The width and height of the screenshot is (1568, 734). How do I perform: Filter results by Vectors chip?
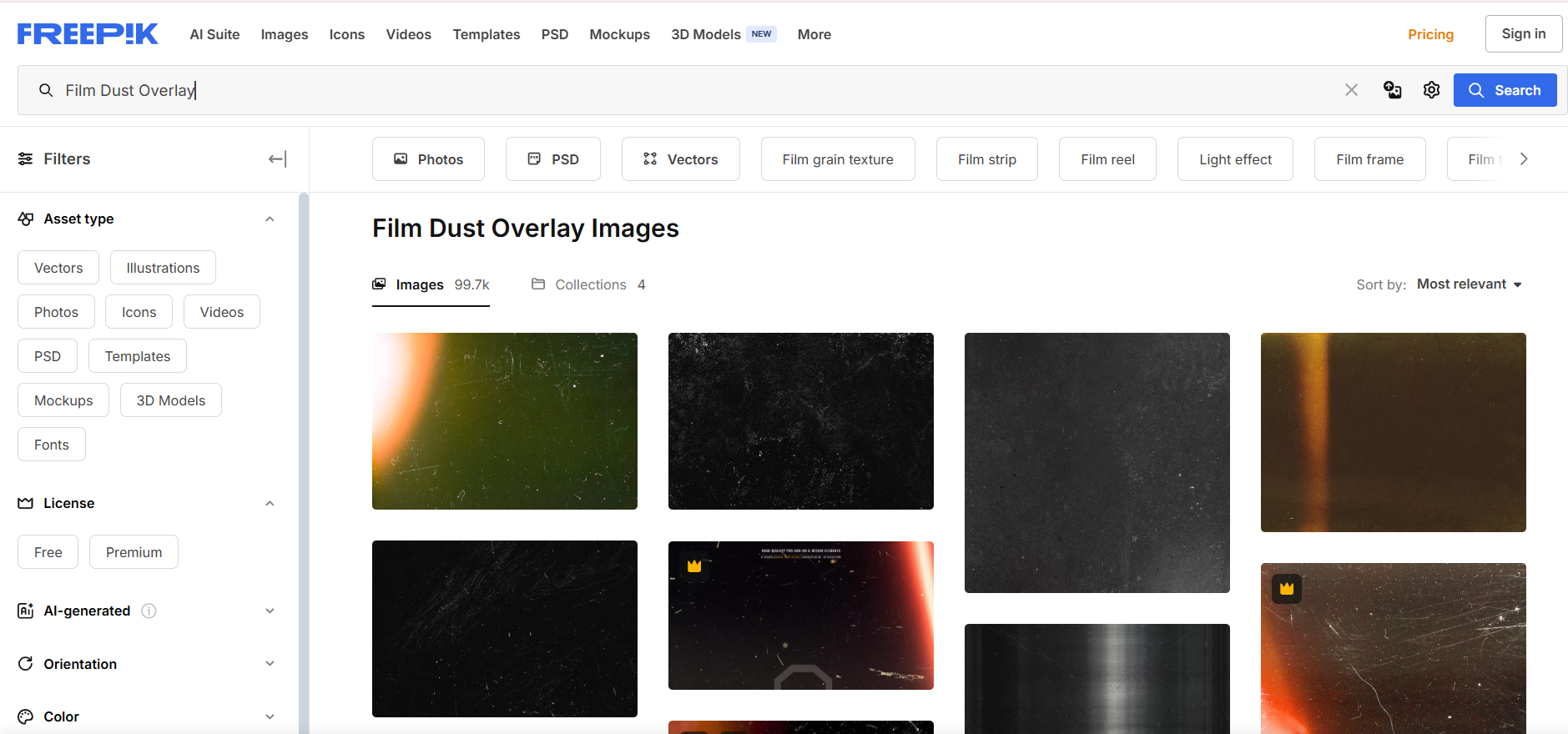pyautogui.click(x=681, y=159)
